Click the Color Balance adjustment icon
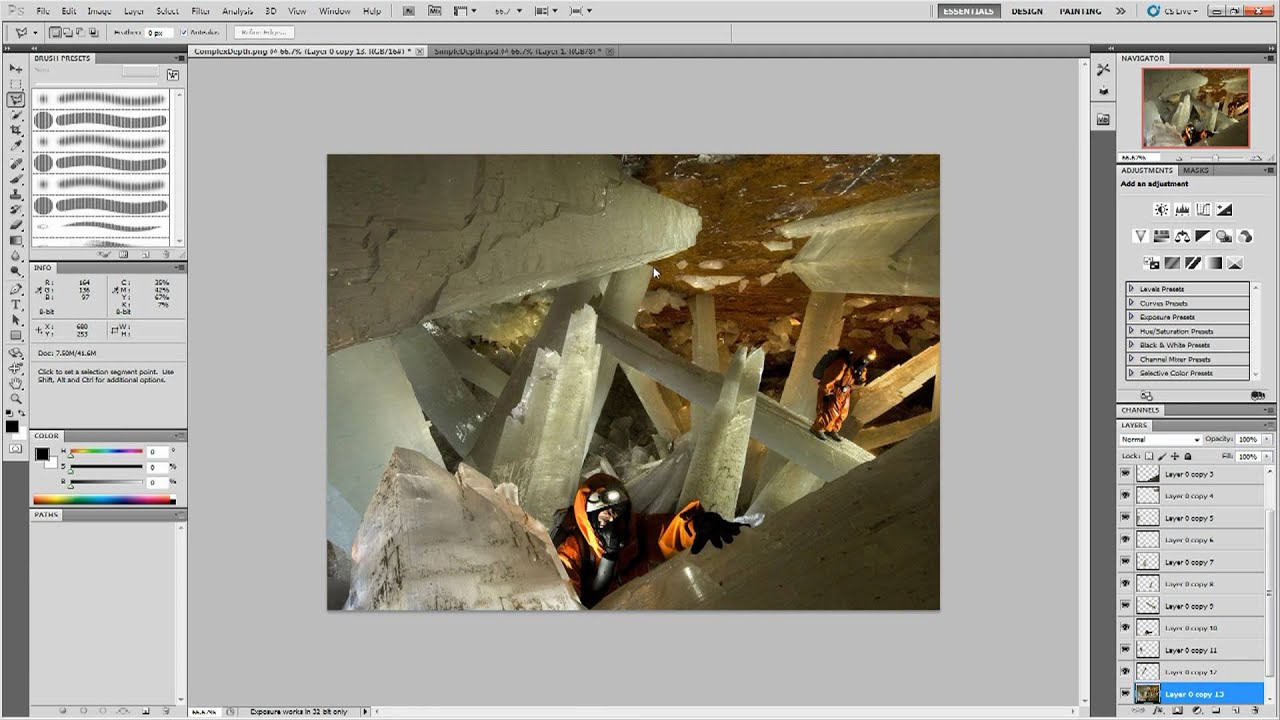 [x=1182, y=237]
